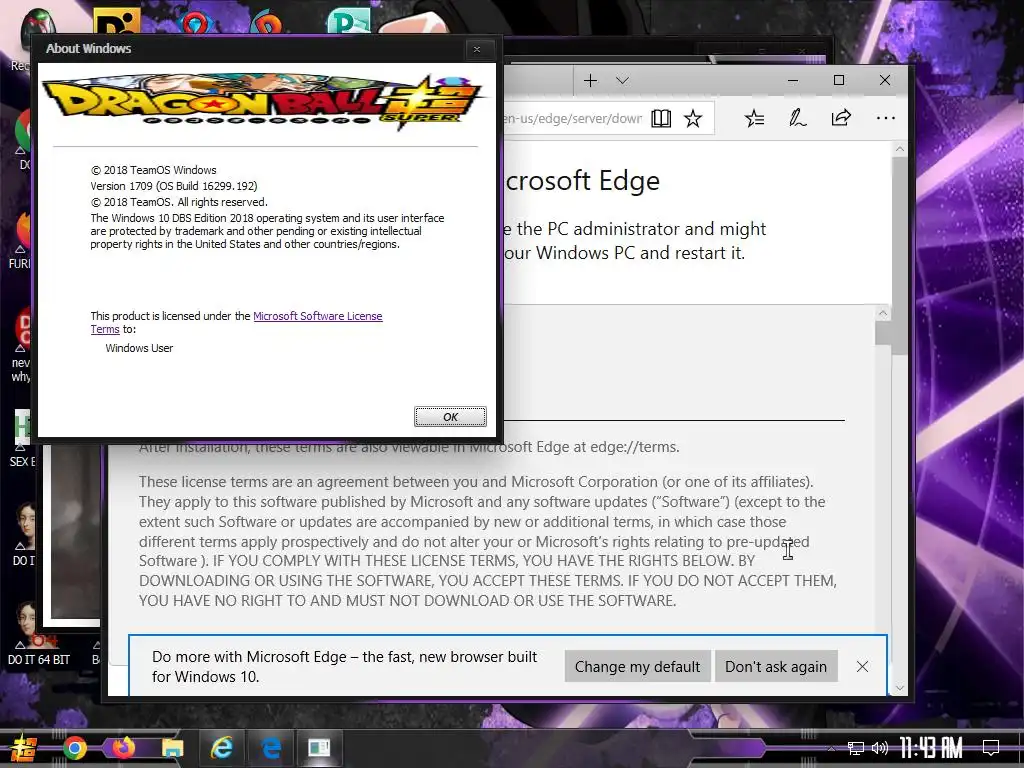1024x768 pixels.
Task: Dismiss the Edge default browser banner
Action: click(x=862, y=666)
